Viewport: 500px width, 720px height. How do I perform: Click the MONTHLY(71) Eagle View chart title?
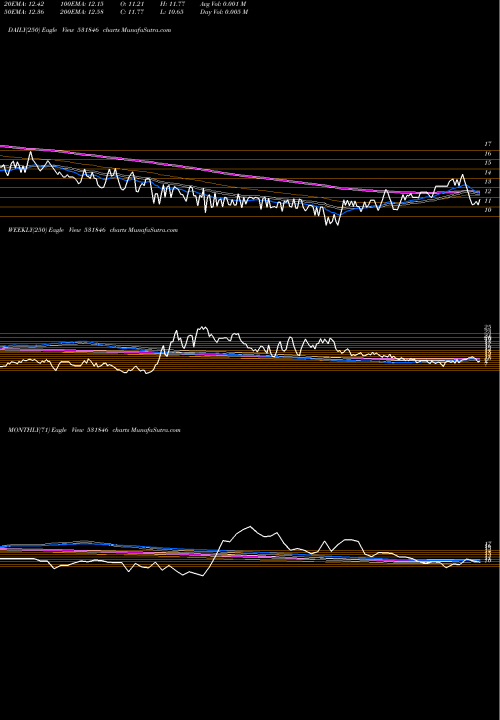click(94, 430)
